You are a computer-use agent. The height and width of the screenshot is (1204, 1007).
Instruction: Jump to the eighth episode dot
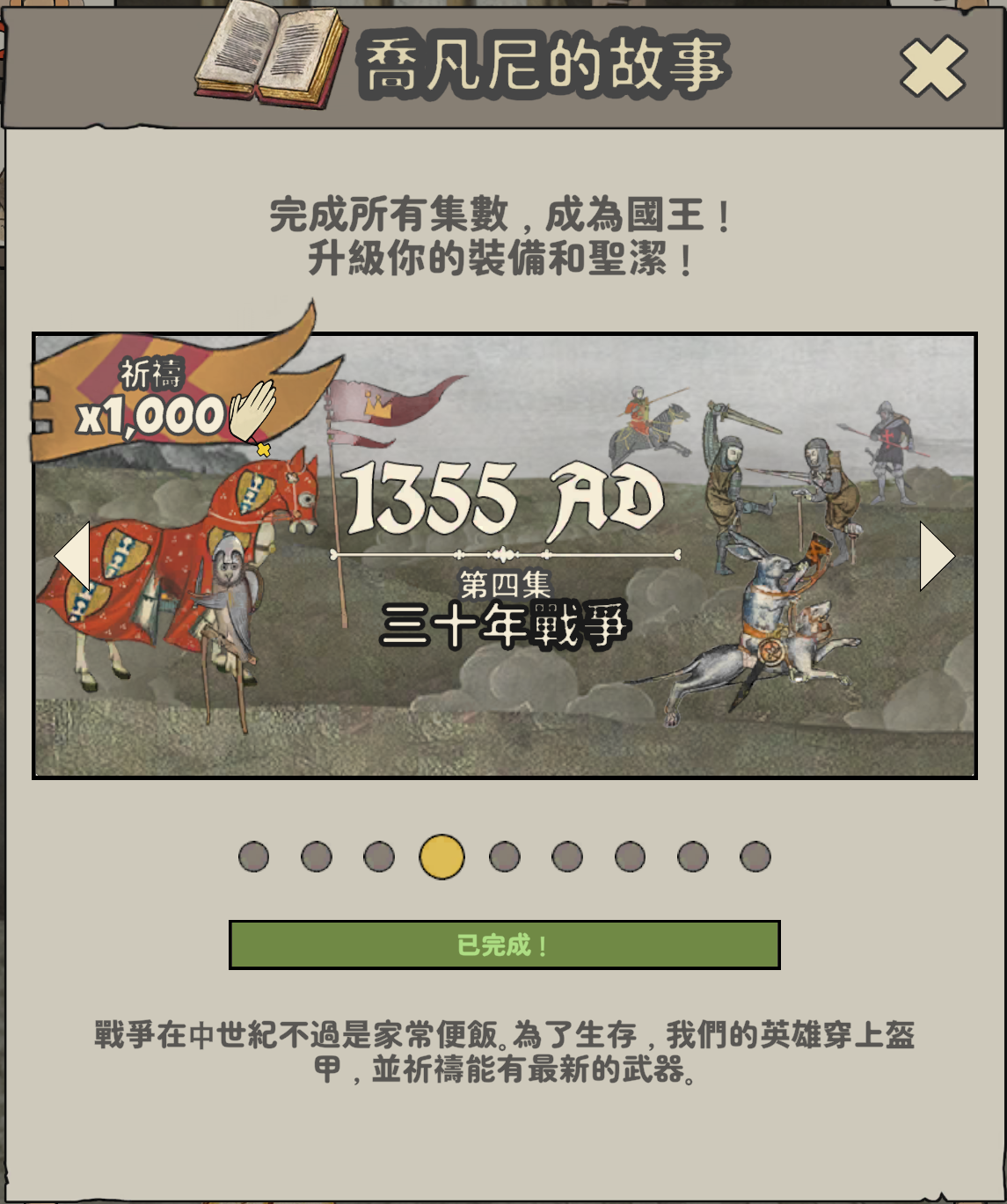(x=693, y=857)
